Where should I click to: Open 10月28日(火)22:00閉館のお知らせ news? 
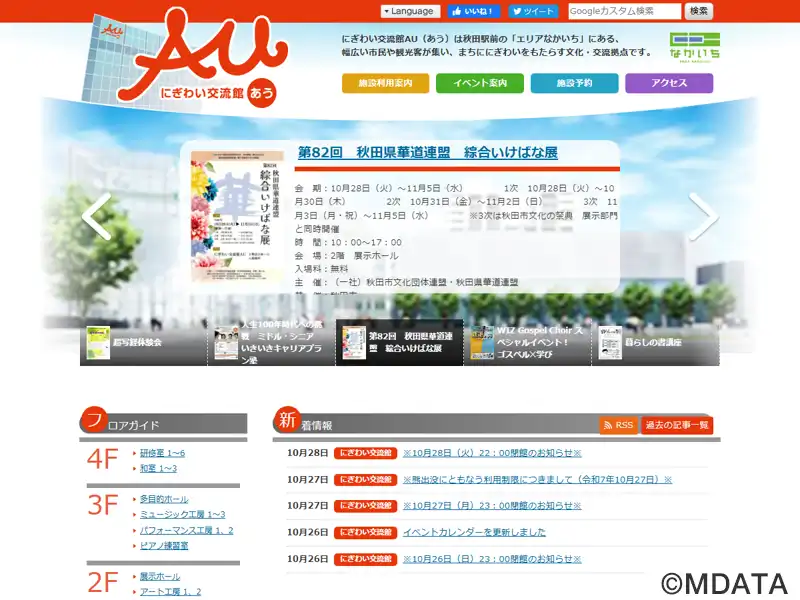click(492, 453)
